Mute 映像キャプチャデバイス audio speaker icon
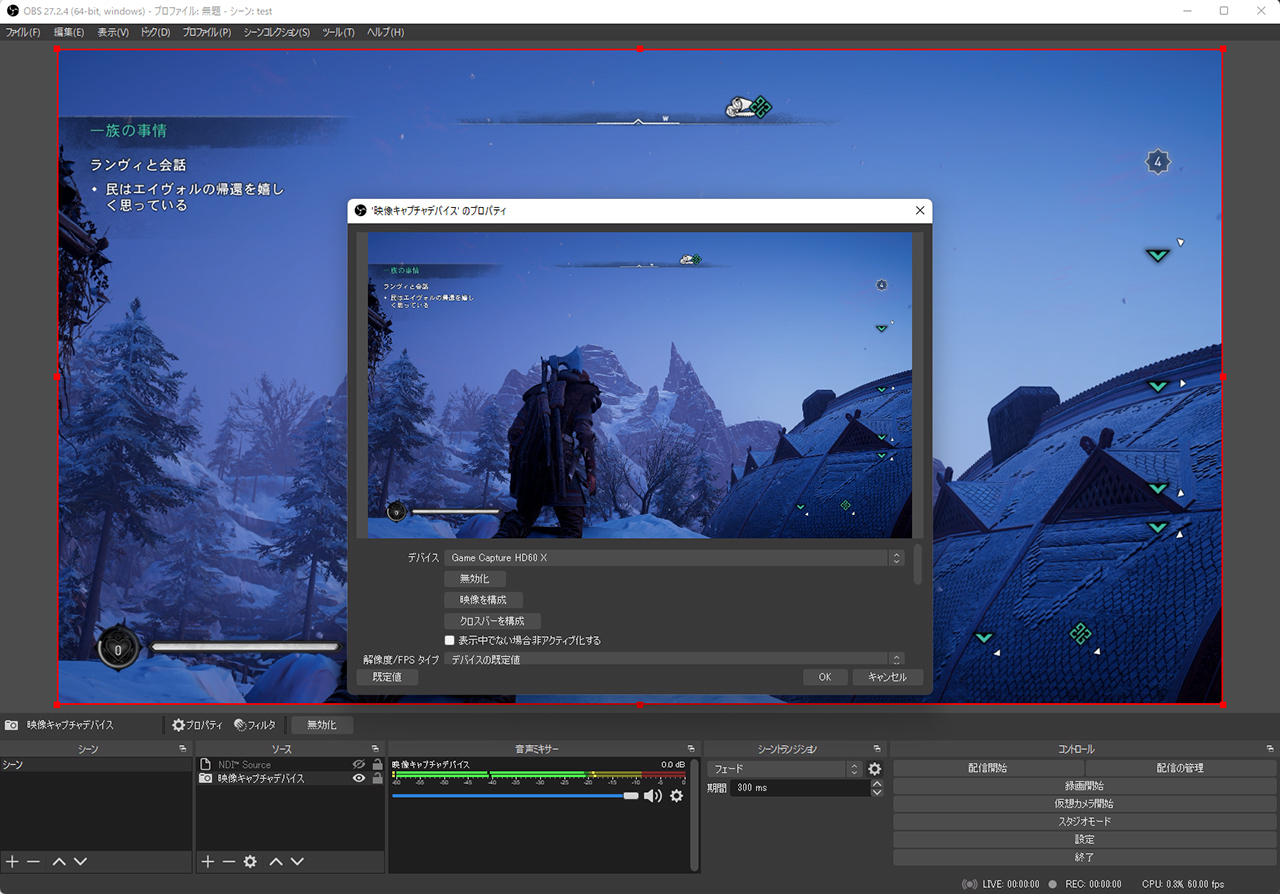The height and width of the screenshot is (894, 1280). pyautogui.click(x=653, y=796)
